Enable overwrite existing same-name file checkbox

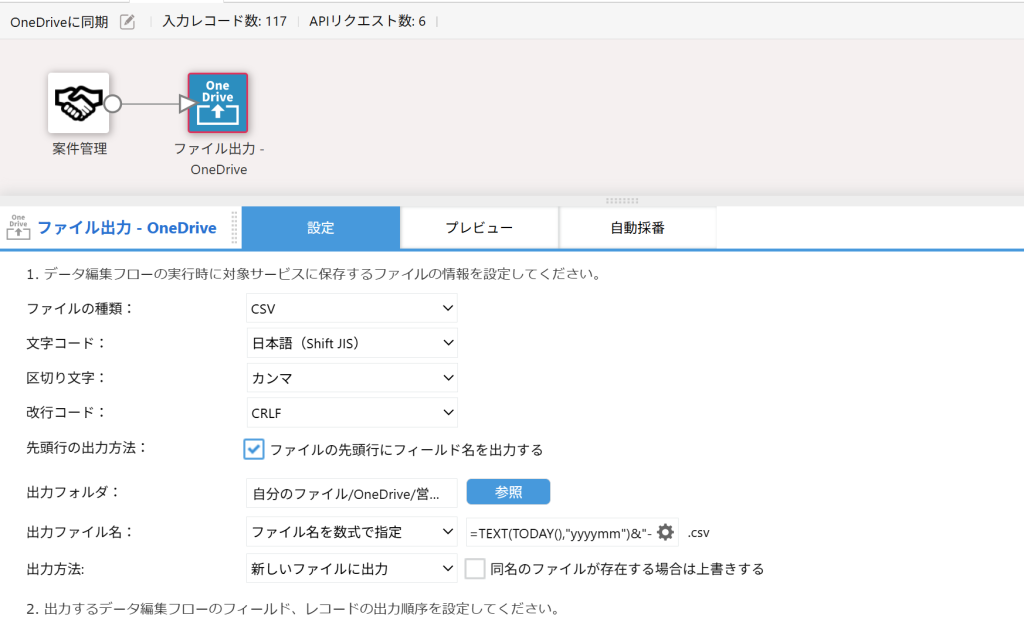click(475, 568)
